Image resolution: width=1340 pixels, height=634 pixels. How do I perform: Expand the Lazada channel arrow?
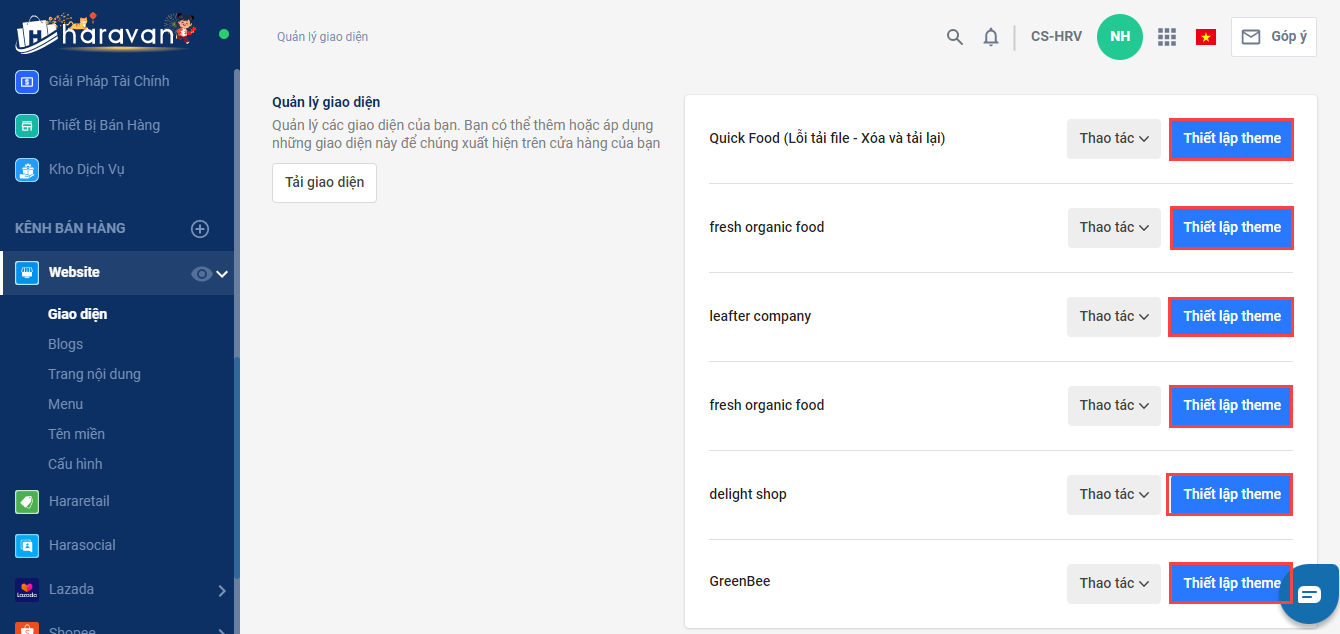click(222, 590)
